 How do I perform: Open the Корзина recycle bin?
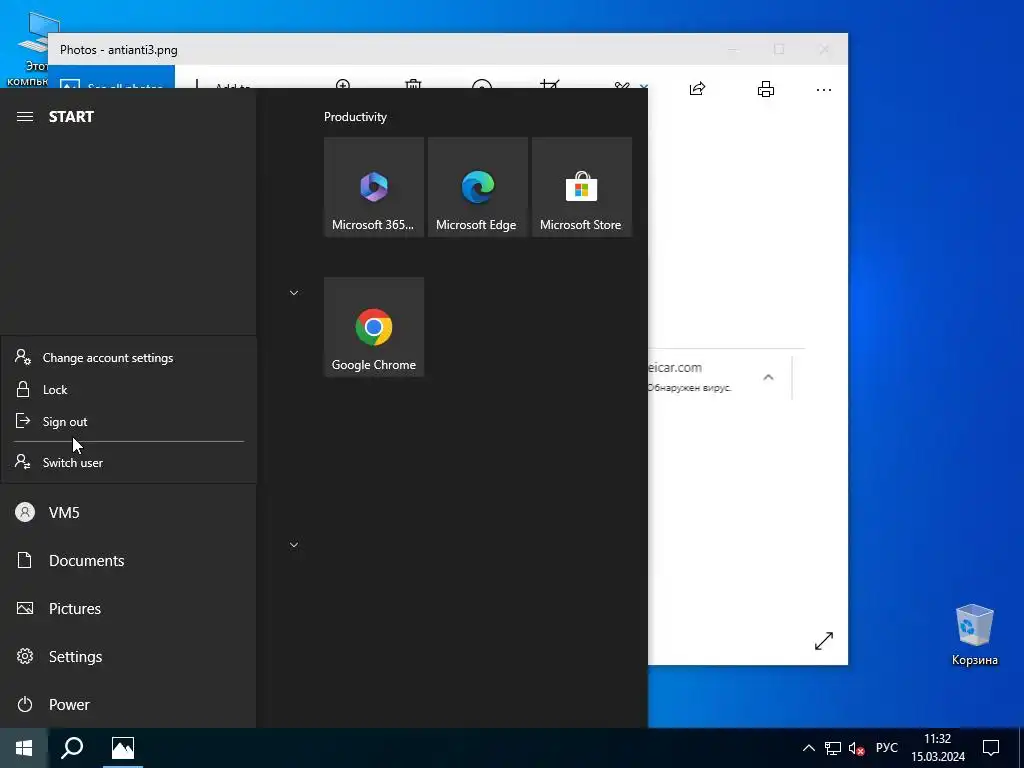[x=974, y=635]
